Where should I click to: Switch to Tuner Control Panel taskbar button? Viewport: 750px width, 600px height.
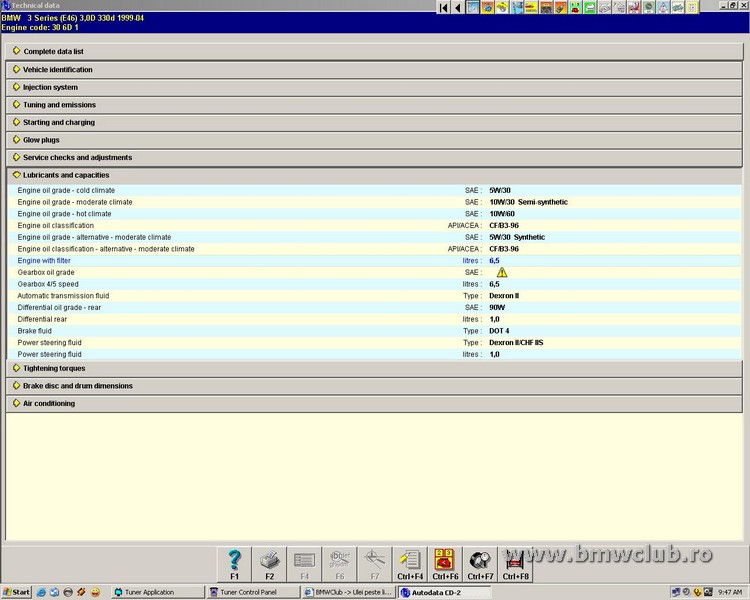pyautogui.click(x=252, y=592)
